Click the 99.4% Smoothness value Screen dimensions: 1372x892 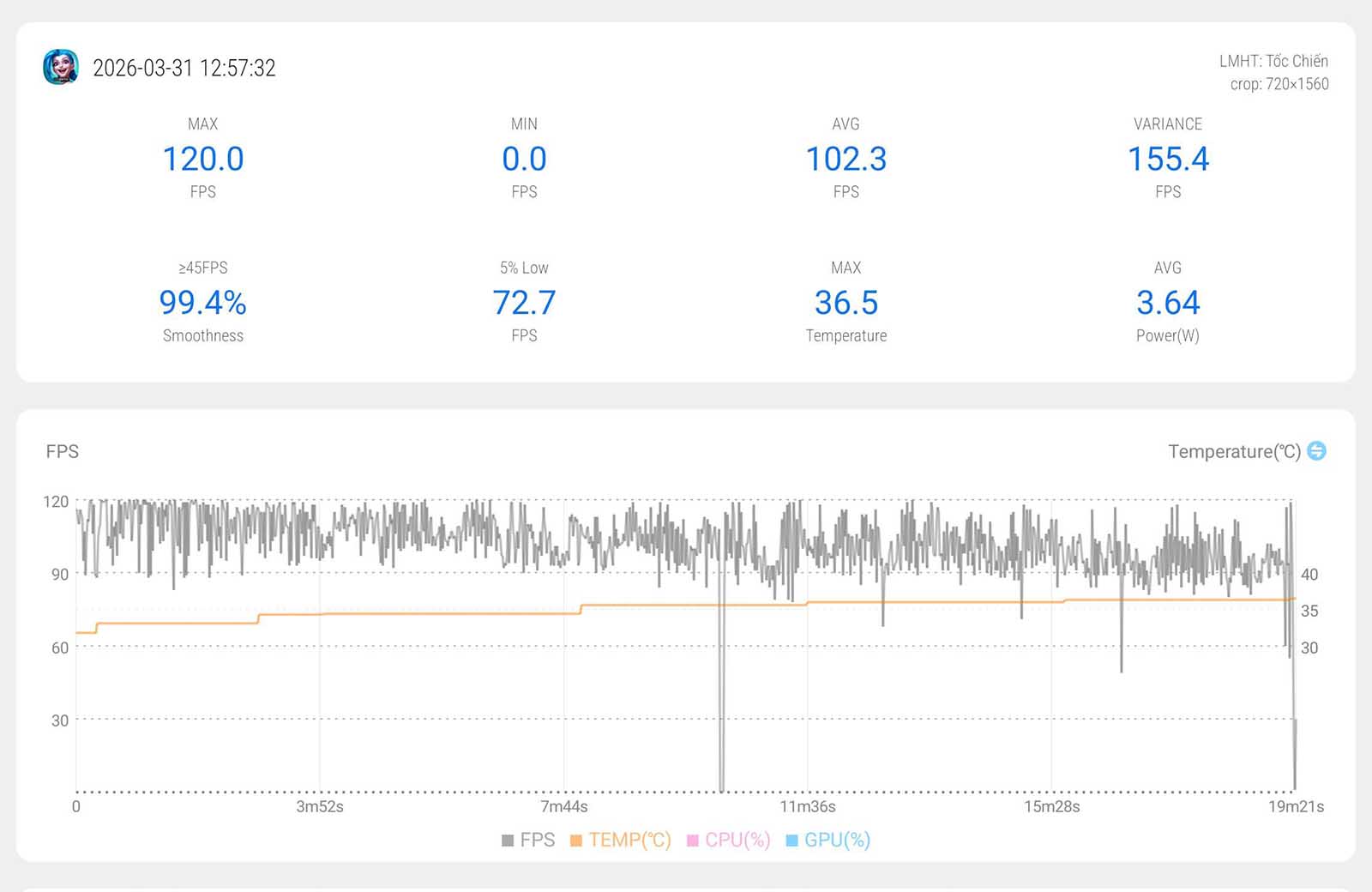click(203, 303)
